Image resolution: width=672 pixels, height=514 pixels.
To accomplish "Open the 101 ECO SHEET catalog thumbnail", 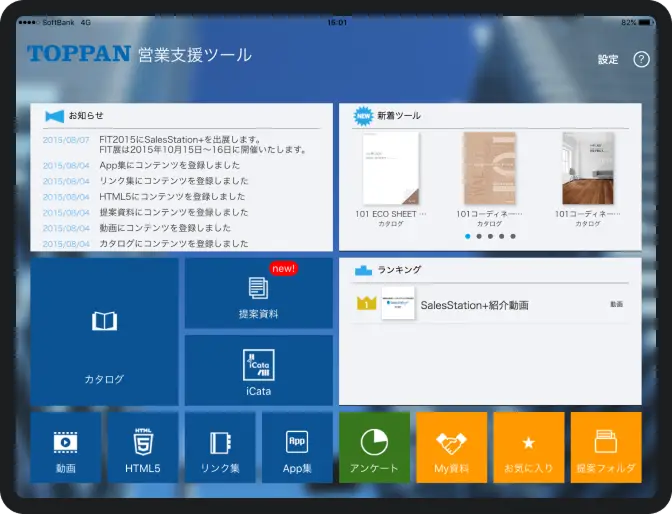I will click(391, 168).
